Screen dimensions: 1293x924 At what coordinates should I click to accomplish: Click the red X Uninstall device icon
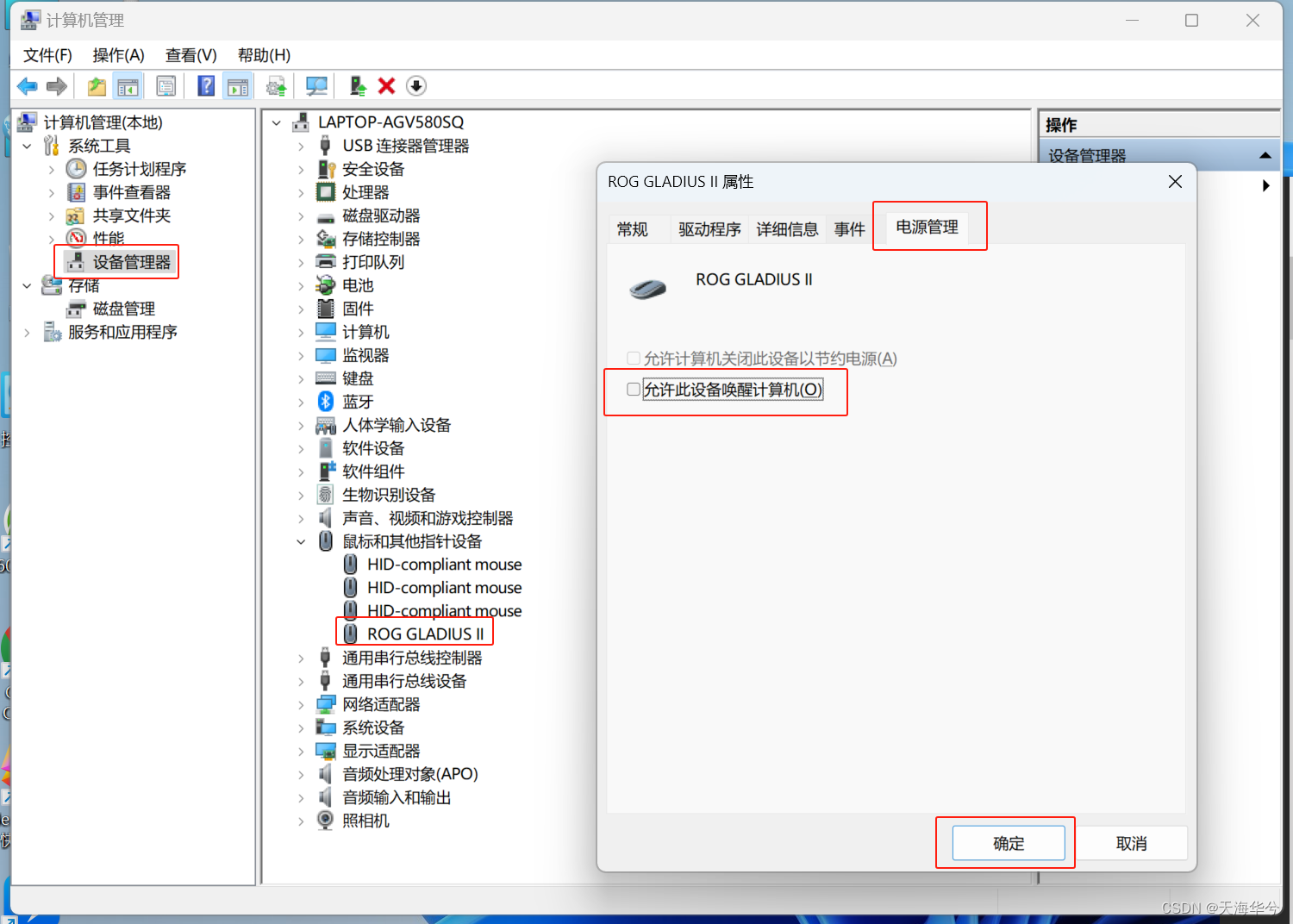pyautogui.click(x=386, y=86)
